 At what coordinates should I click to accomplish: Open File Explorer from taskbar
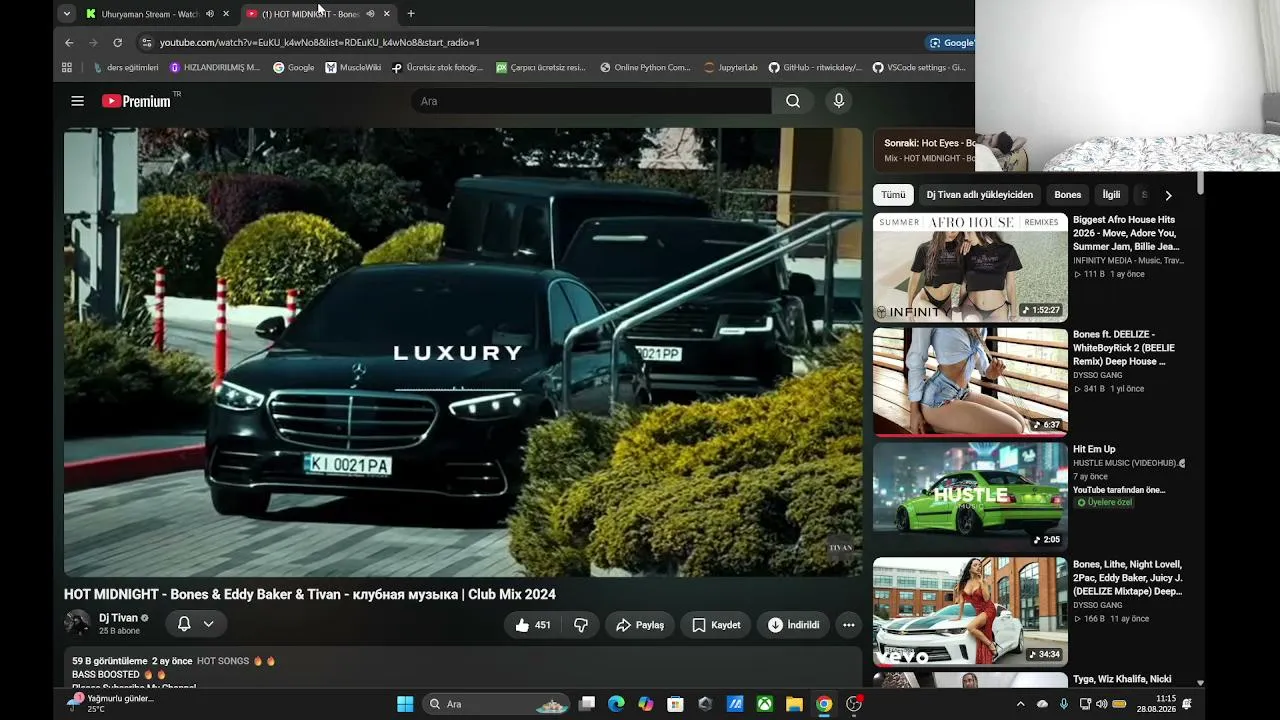pyautogui.click(x=794, y=704)
